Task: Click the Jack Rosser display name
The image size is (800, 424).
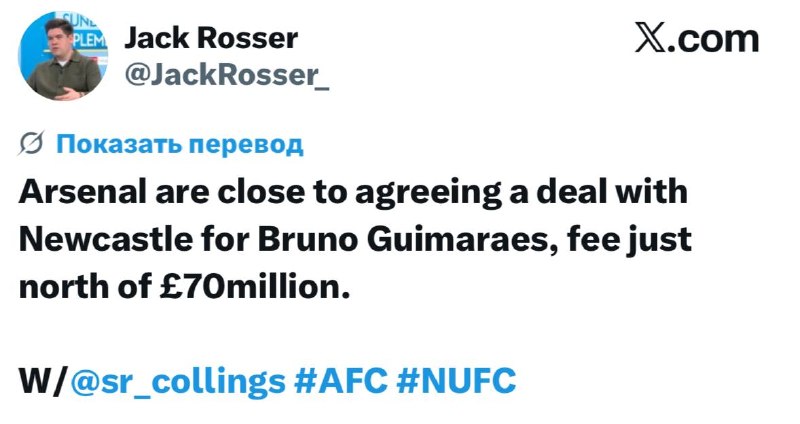Action: 211,38
